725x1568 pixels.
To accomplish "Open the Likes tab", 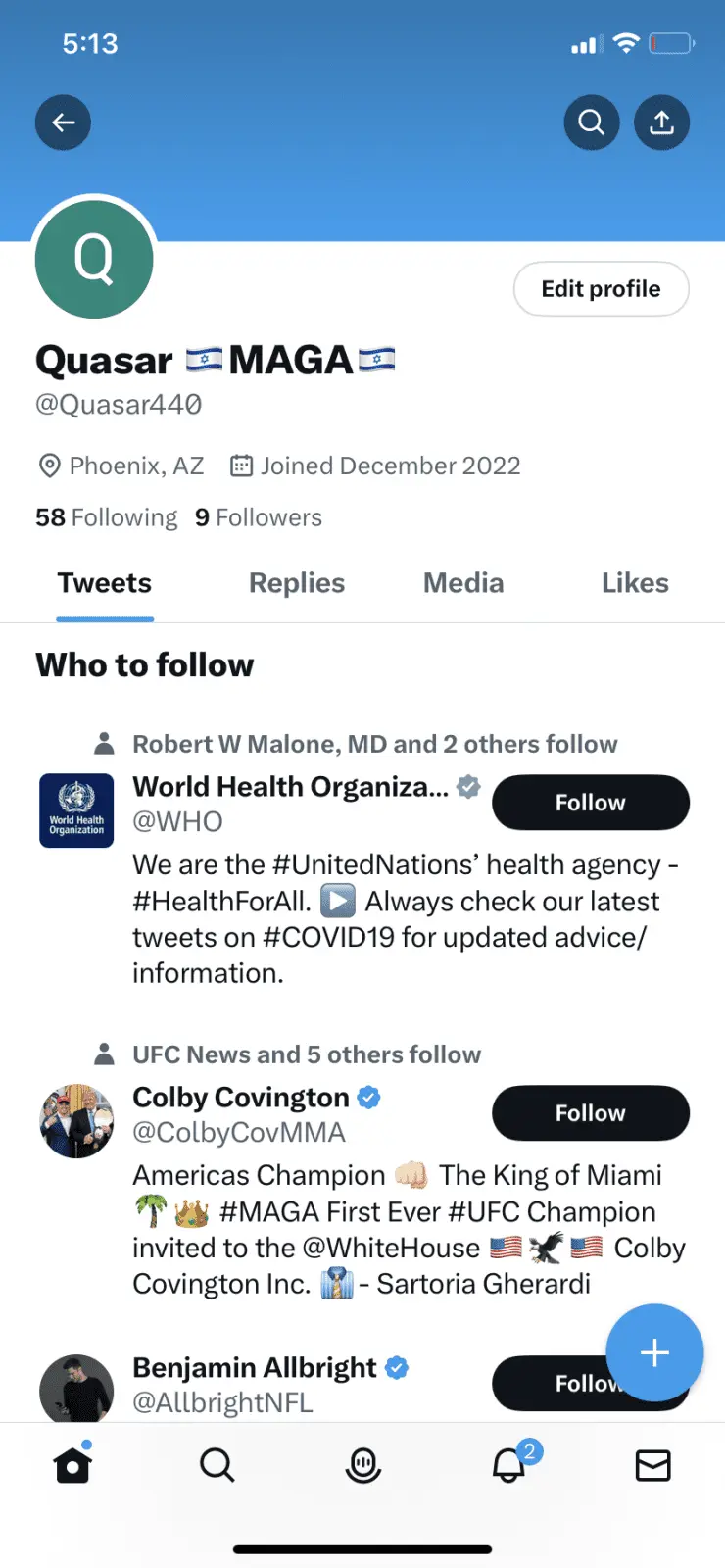I will (x=635, y=583).
